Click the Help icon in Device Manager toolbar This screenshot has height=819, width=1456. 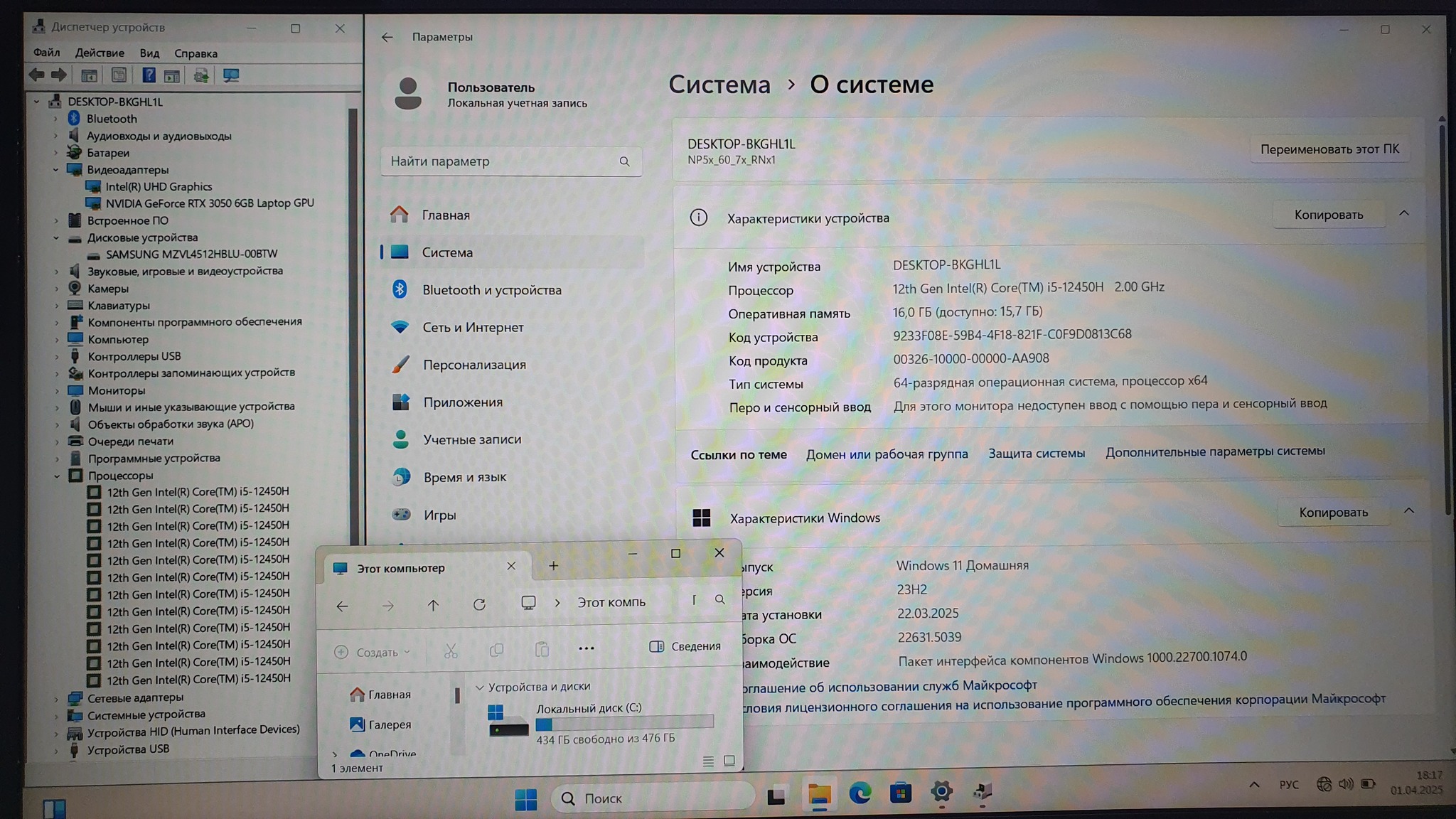click(x=149, y=75)
